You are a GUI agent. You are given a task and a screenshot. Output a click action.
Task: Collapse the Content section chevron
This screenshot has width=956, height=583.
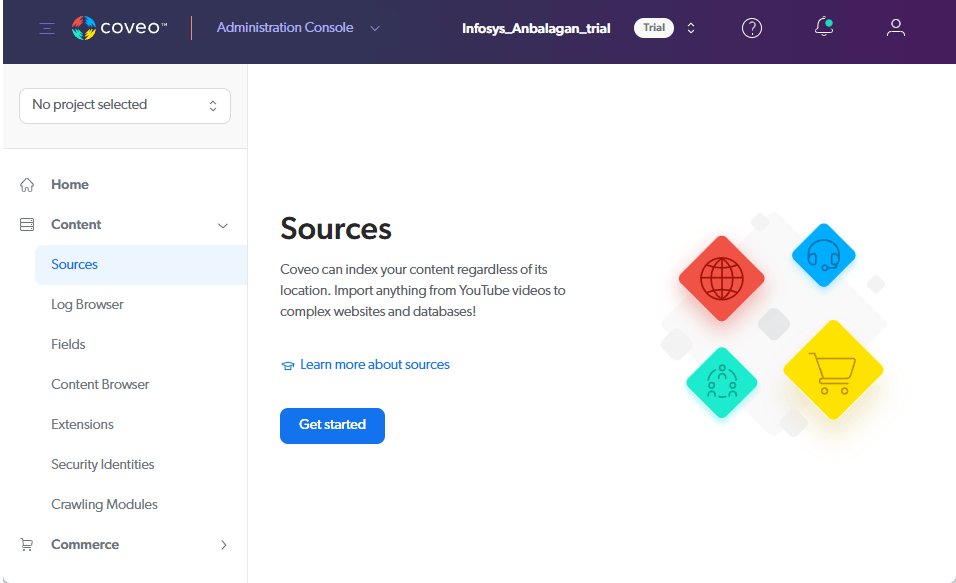[223, 225]
